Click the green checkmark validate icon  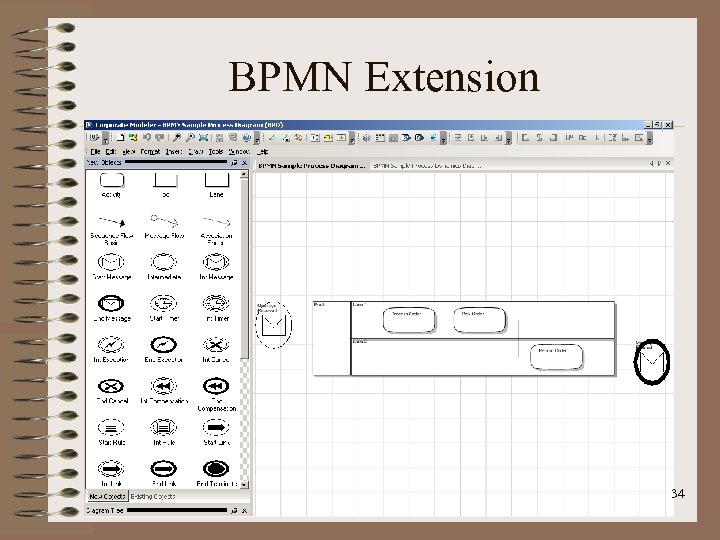[272, 137]
